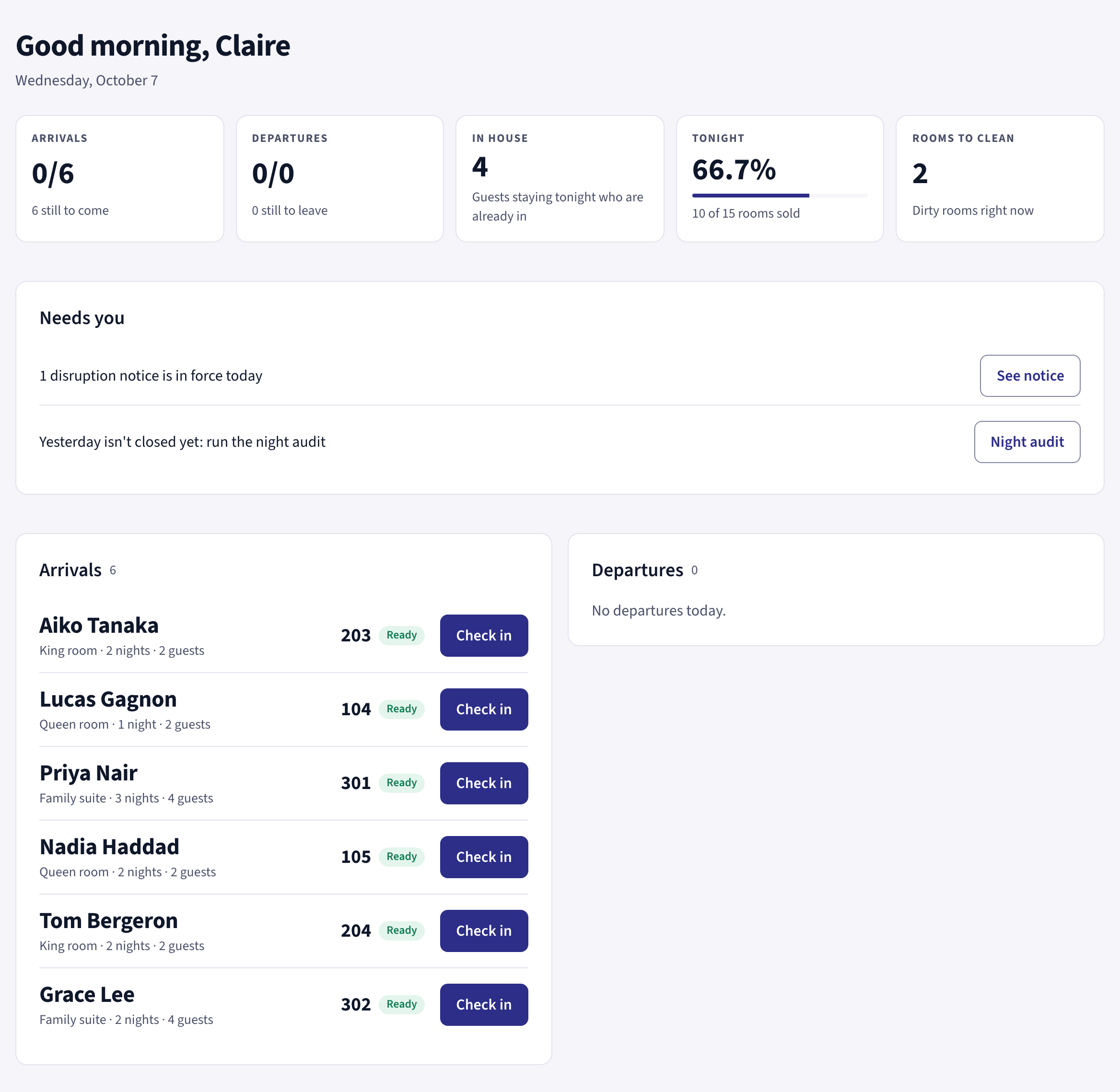Open the Rooms to Clean card

[1000, 179]
